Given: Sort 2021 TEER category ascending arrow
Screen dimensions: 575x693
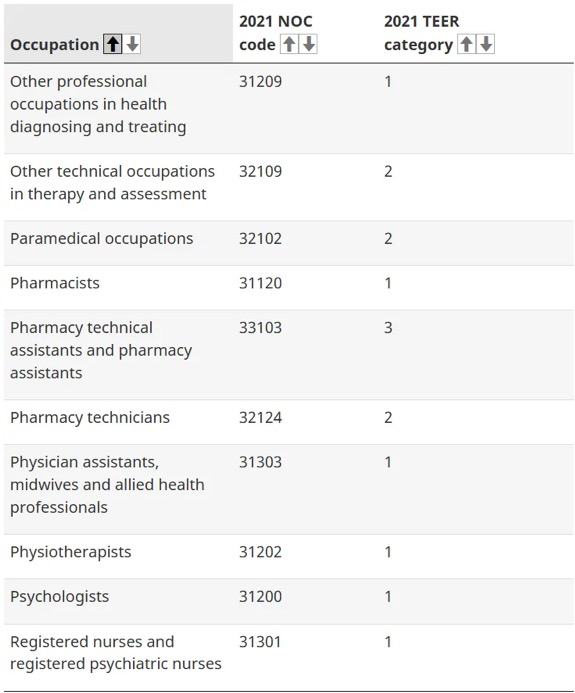Looking at the screenshot, I should [466, 44].
